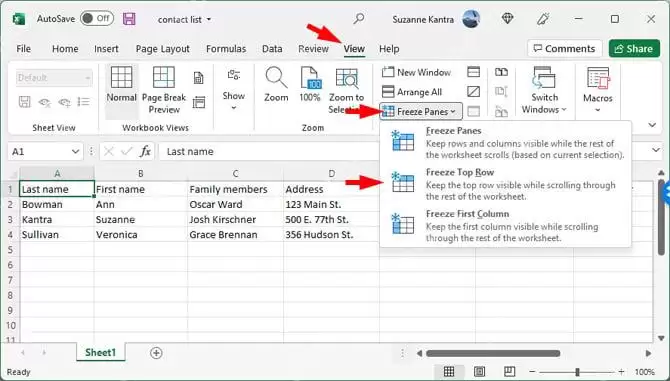Toggle the AutoSave switch
Viewport: 670px width, 381px height.
(x=97, y=18)
